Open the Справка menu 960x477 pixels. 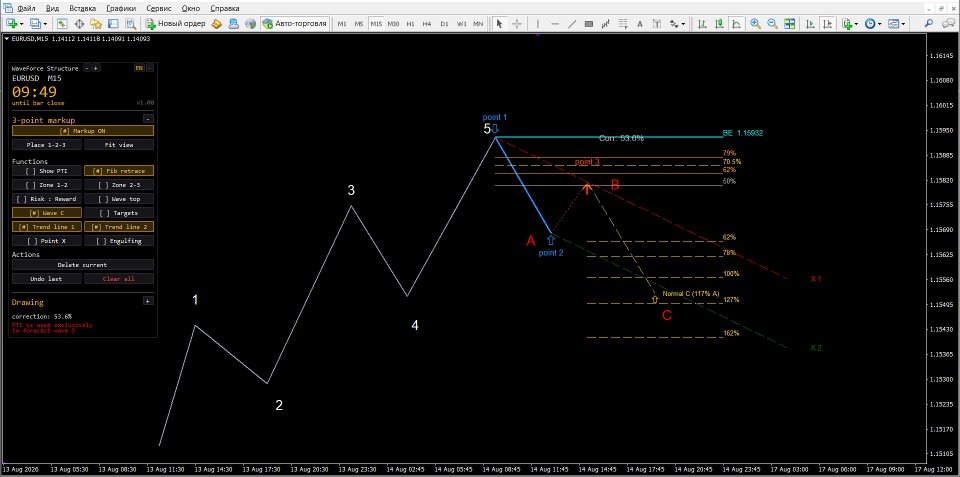[x=225, y=9]
